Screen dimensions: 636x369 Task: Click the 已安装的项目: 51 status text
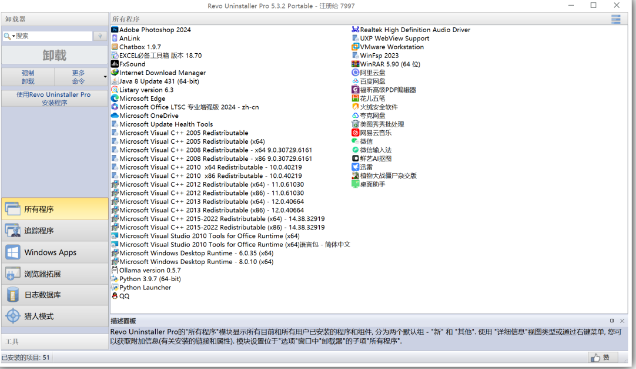click(26, 357)
